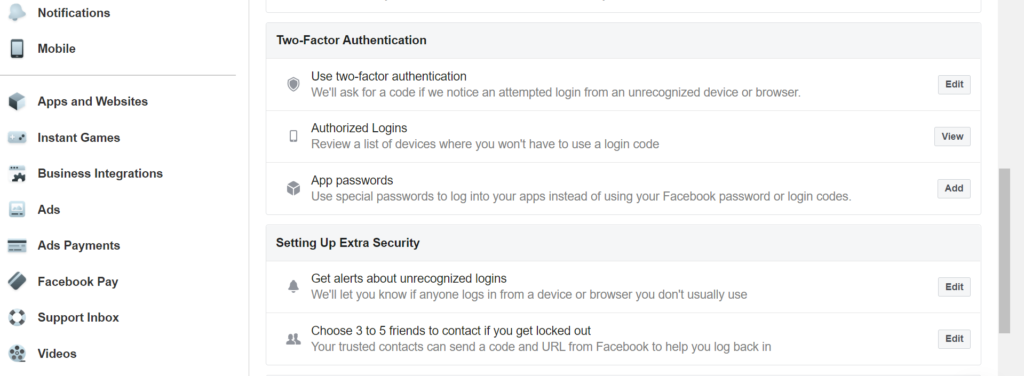Click the Business Integrations icon

(17, 174)
